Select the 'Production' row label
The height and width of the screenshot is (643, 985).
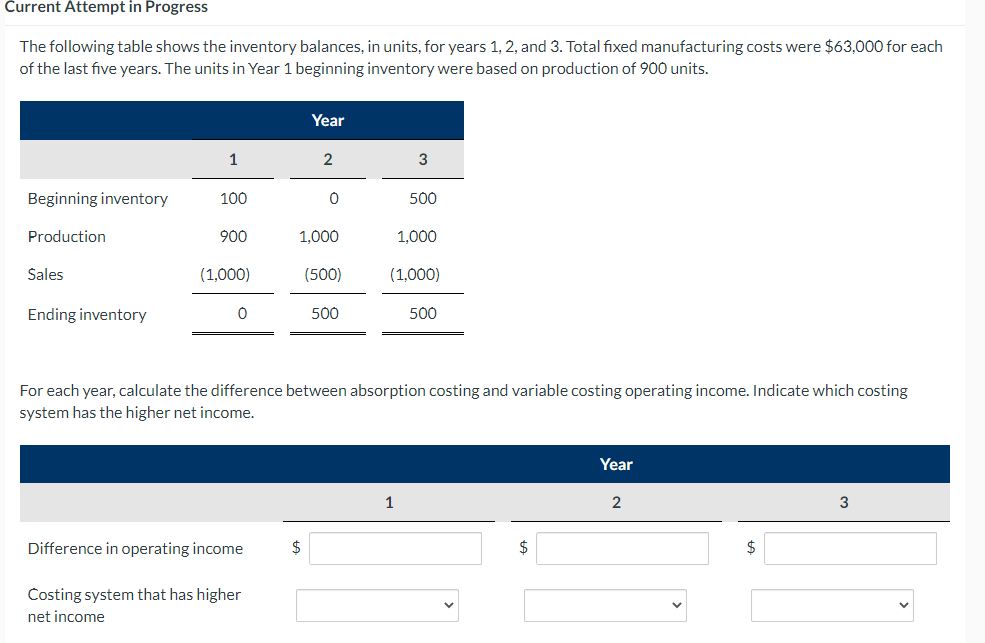(x=67, y=237)
